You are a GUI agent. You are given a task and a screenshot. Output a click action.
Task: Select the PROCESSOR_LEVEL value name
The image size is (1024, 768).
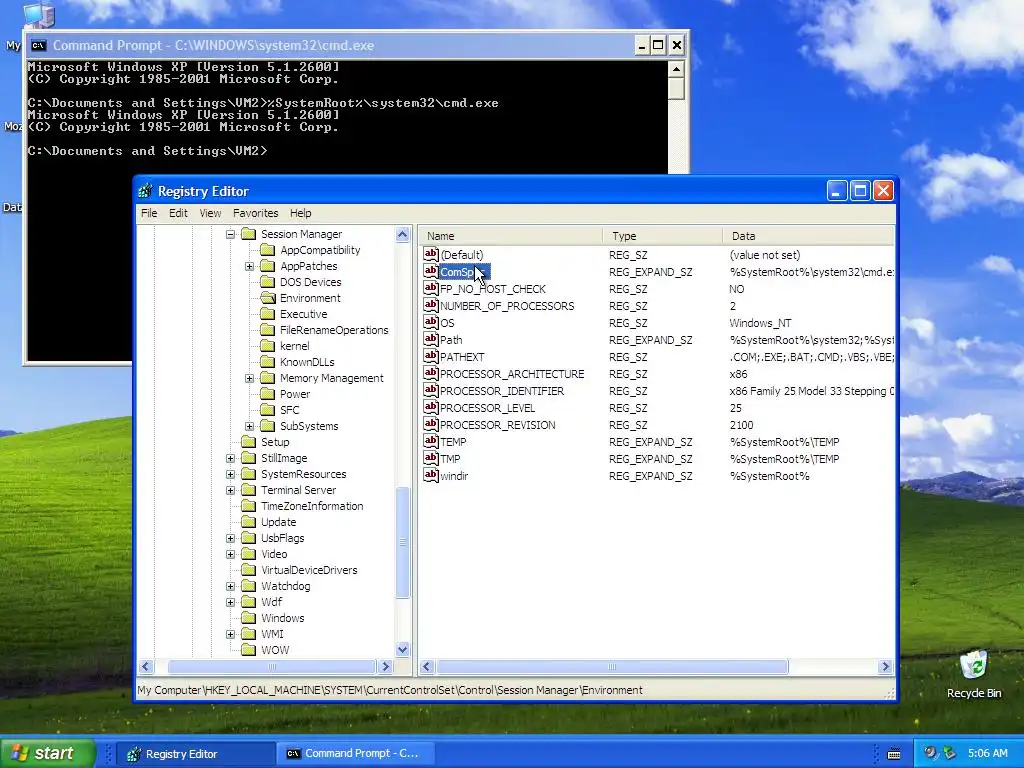coord(487,408)
